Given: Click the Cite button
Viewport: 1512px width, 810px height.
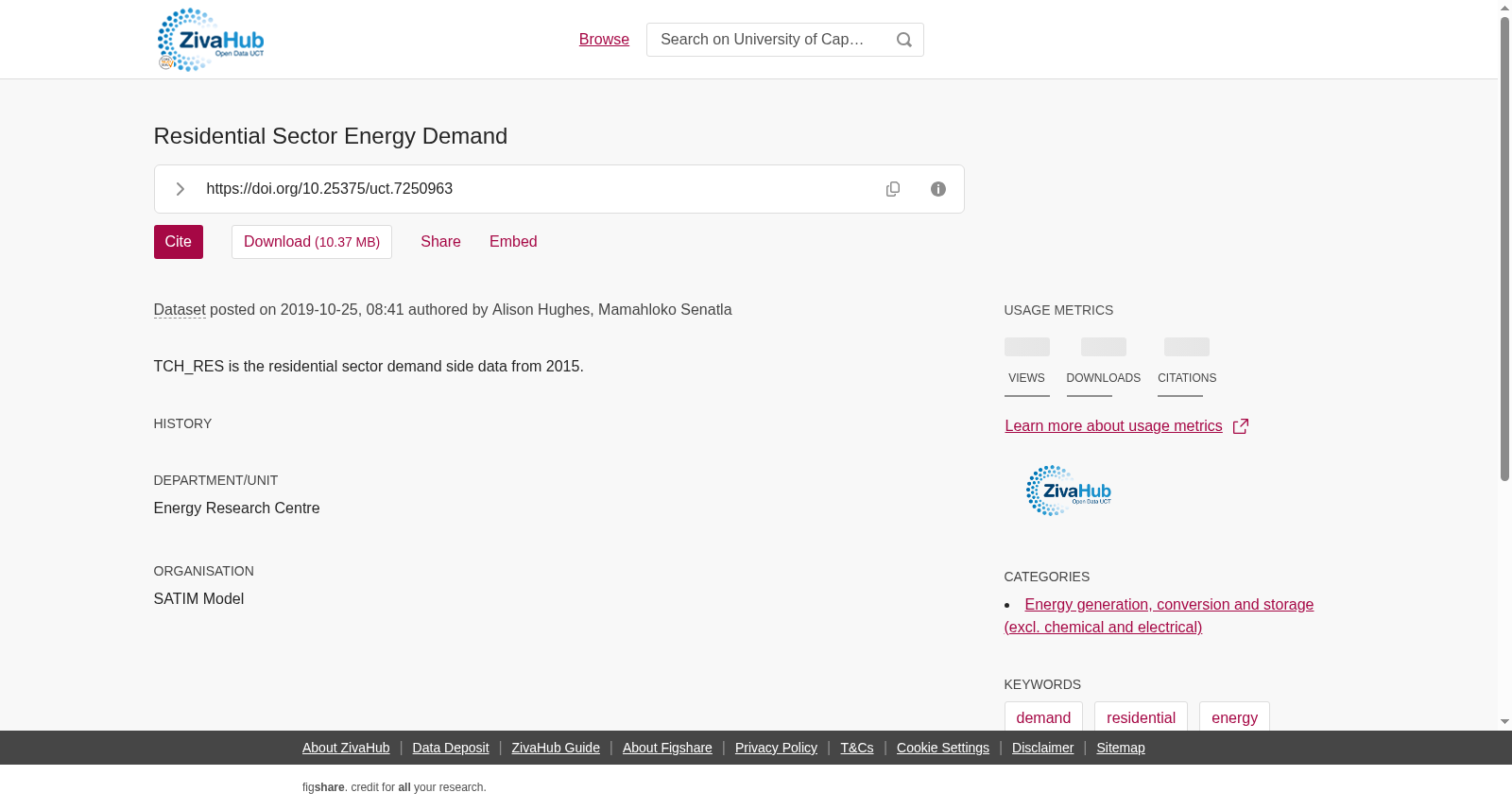Looking at the screenshot, I should point(179,242).
